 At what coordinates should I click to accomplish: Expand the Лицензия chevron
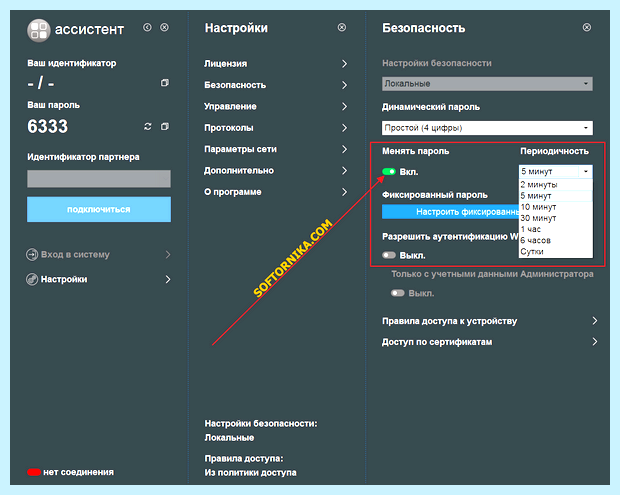tap(344, 64)
